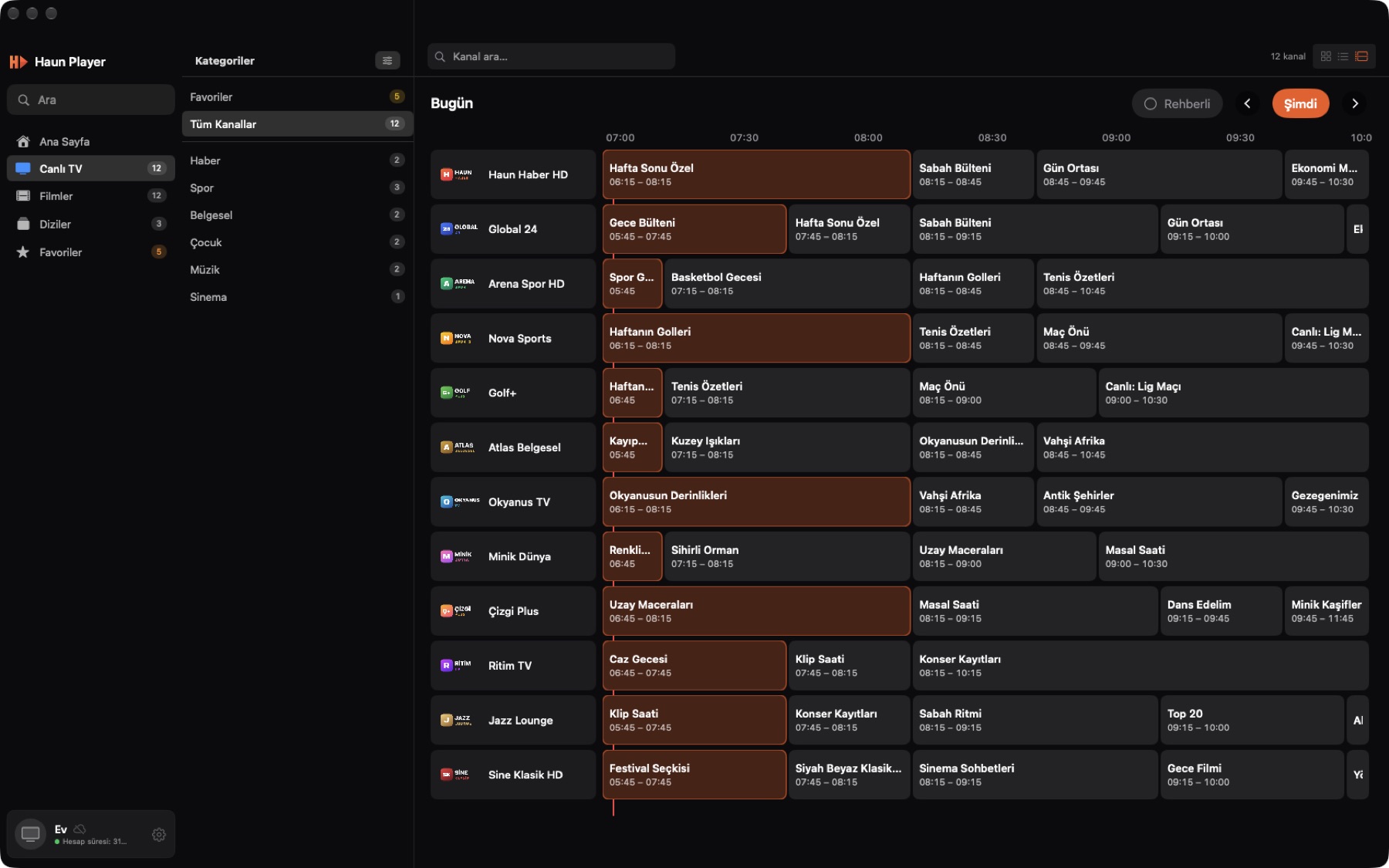Click the Jazz Lounge channel logo
Image resolution: width=1389 pixels, height=868 pixels.
[x=458, y=720]
